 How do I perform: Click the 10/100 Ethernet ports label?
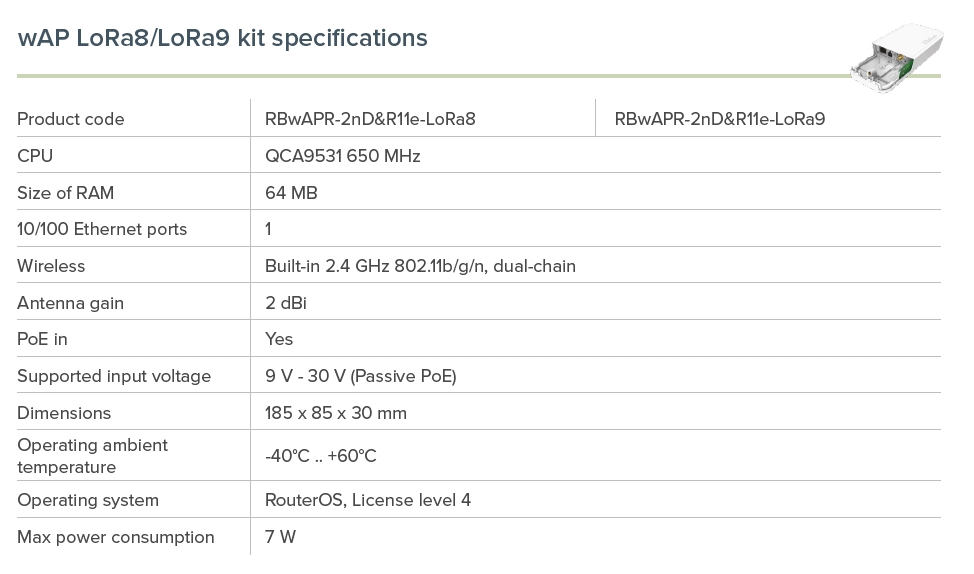[102, 229]
